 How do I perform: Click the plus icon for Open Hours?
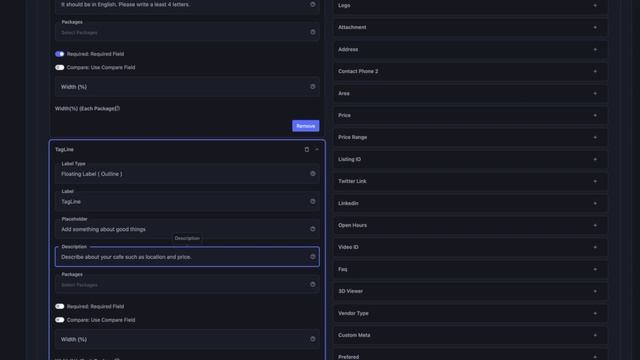pyautogui.click(x=595, y=225)
